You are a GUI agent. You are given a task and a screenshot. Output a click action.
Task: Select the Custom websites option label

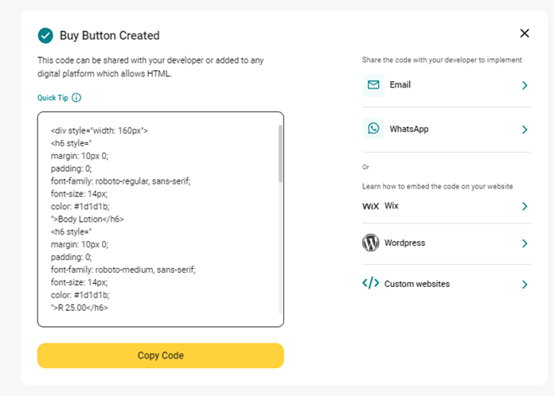[417, 284]
